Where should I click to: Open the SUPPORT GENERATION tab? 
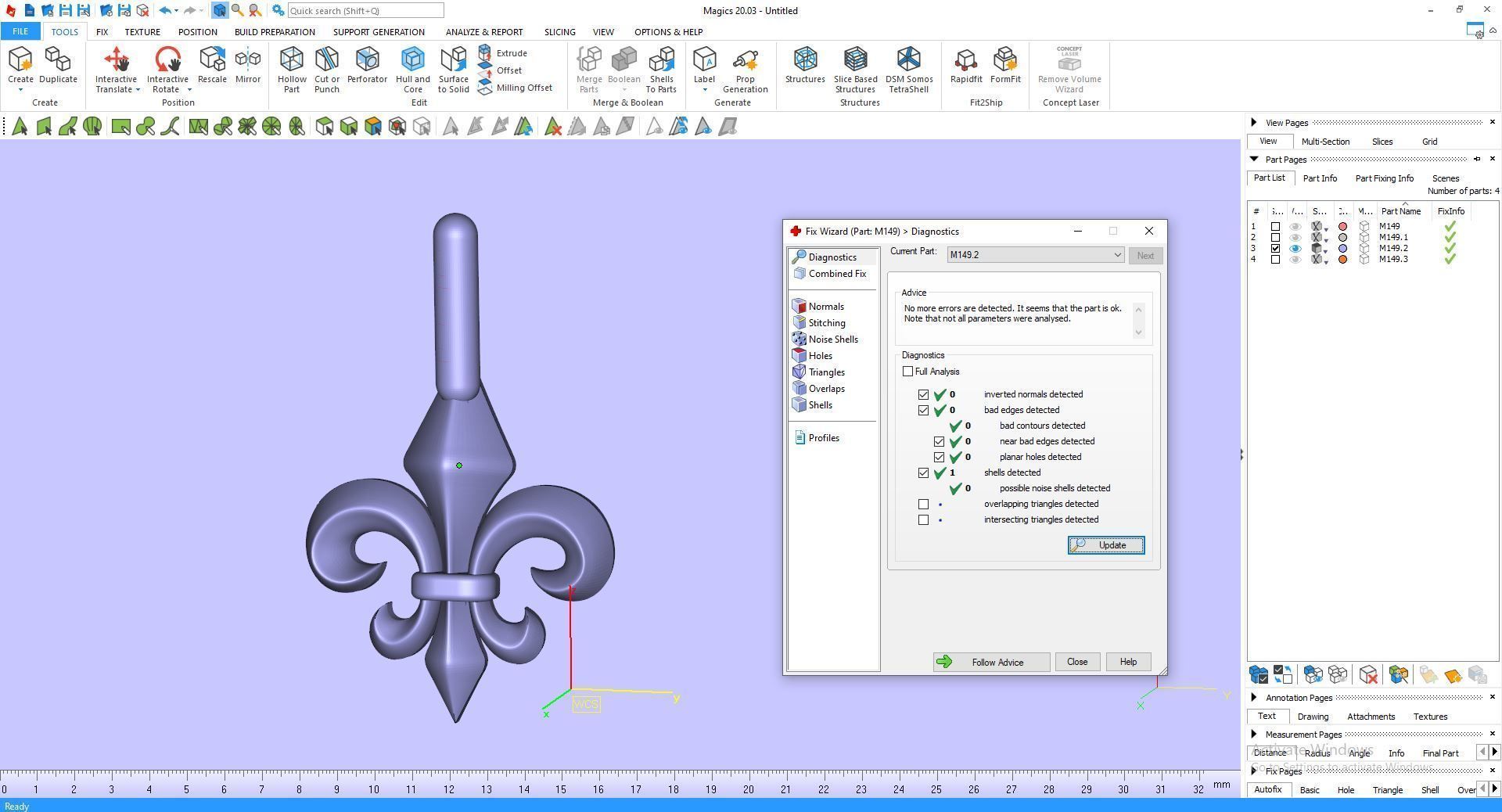pyautogui.click(x=379, y=32)
